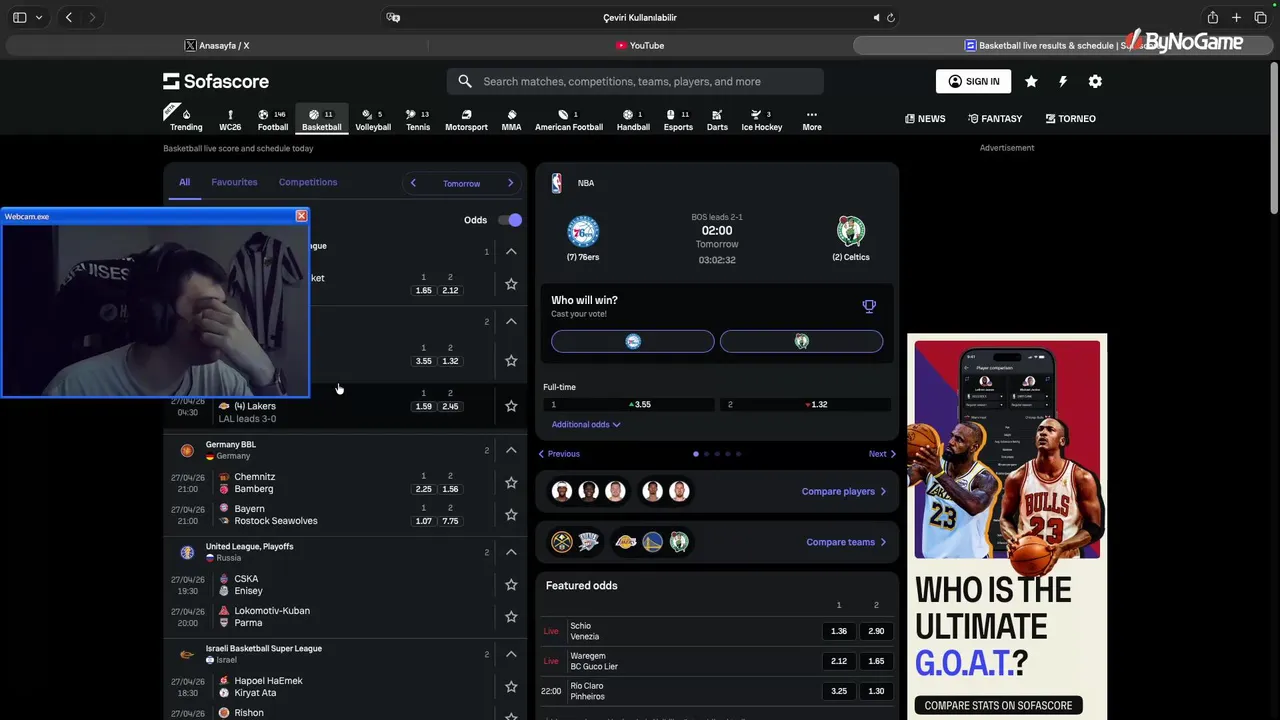Go to the Football section
The image size is (1280, 720).
point(273,120)
